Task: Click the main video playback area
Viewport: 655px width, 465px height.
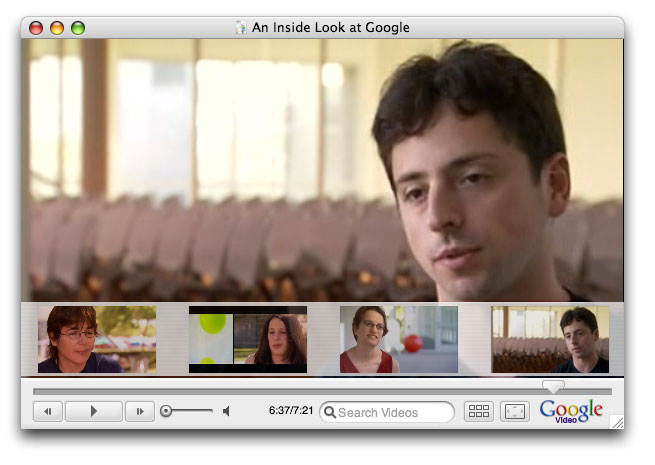Action: click(322, 170)
